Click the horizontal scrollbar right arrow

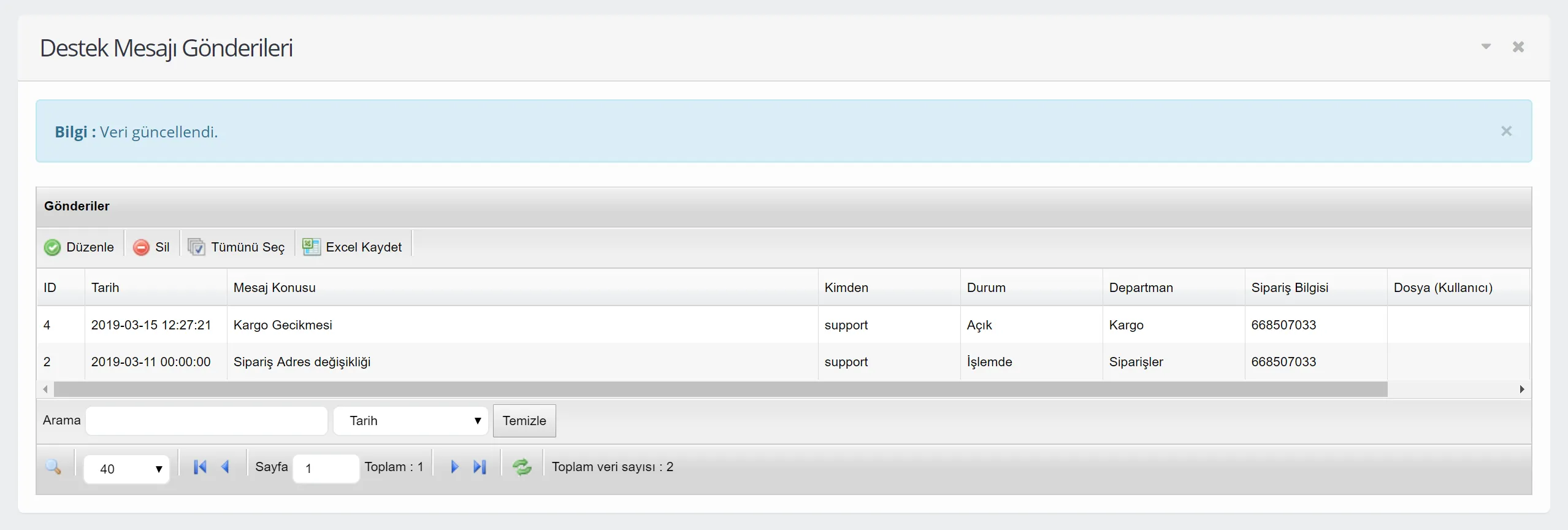(1522, 390)
